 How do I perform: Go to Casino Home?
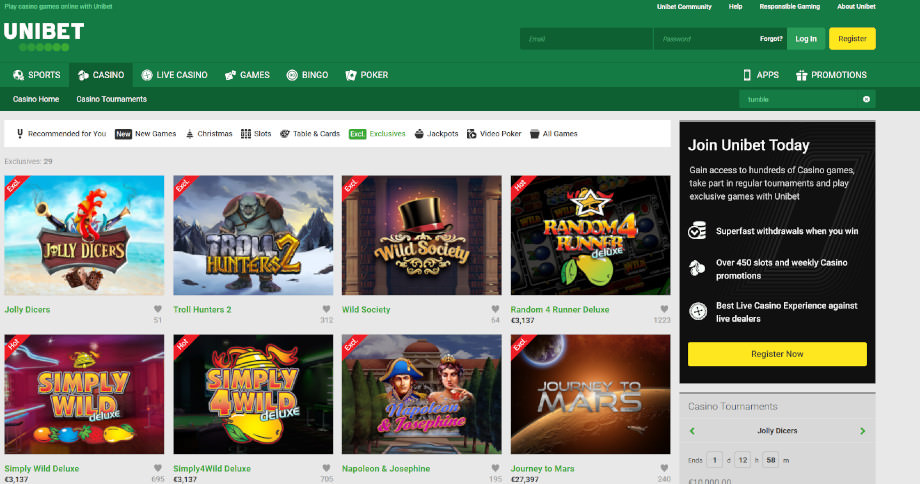[x=36, y=99]
